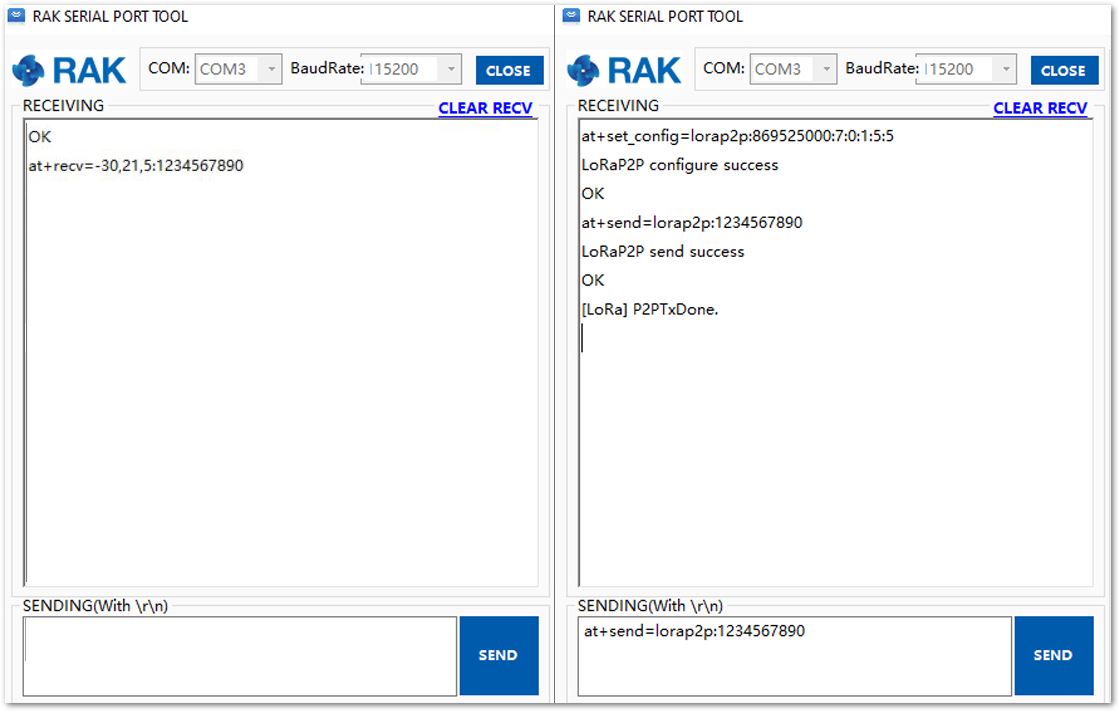Image resolution: width=1120 pixels, height=712 pixels.
Task: Click SEND button in left window
Action: [x=499, y=656]
